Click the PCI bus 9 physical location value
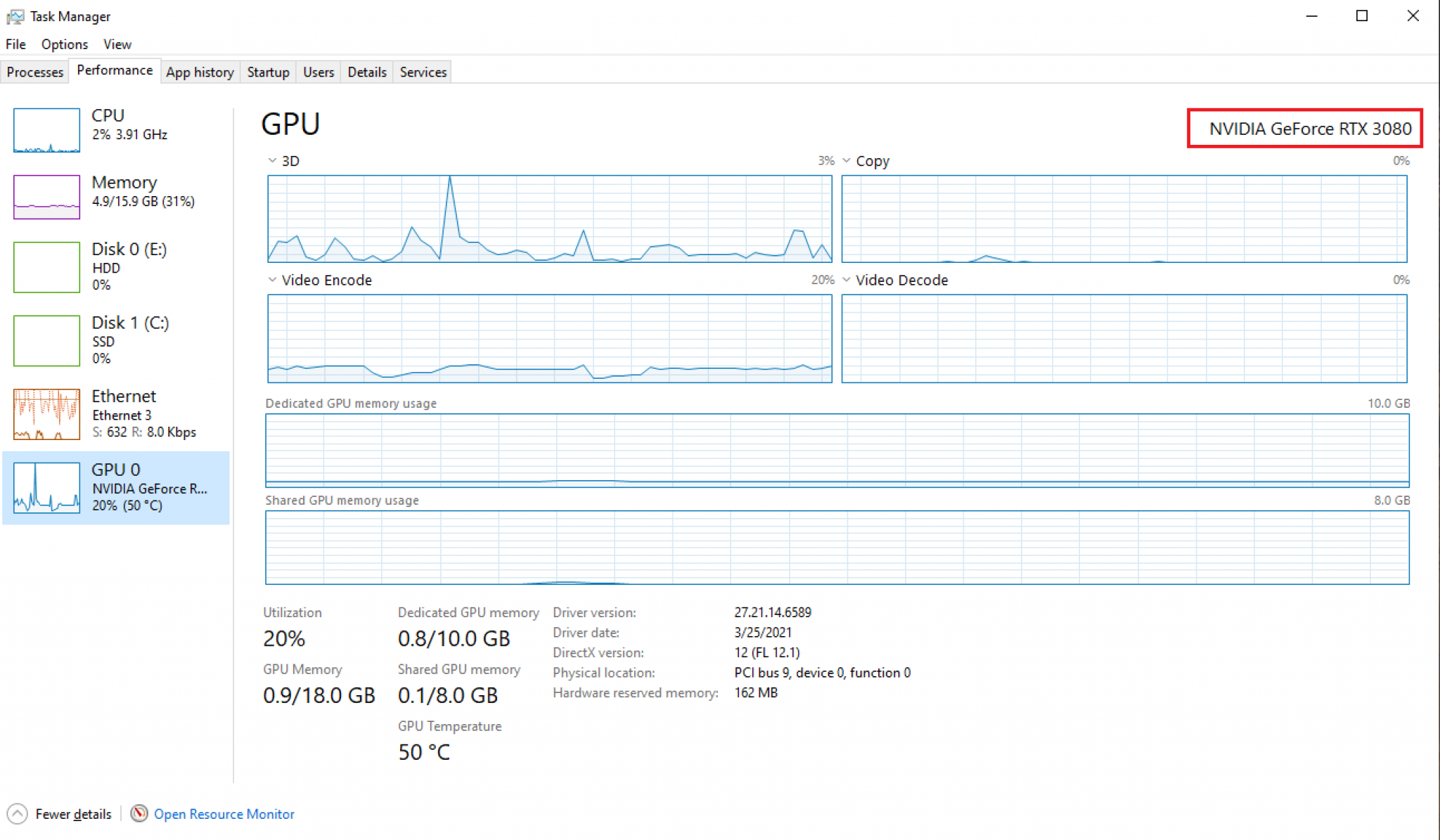The height and width of the screenshot is (840, 1440). (x=822, y=673)
